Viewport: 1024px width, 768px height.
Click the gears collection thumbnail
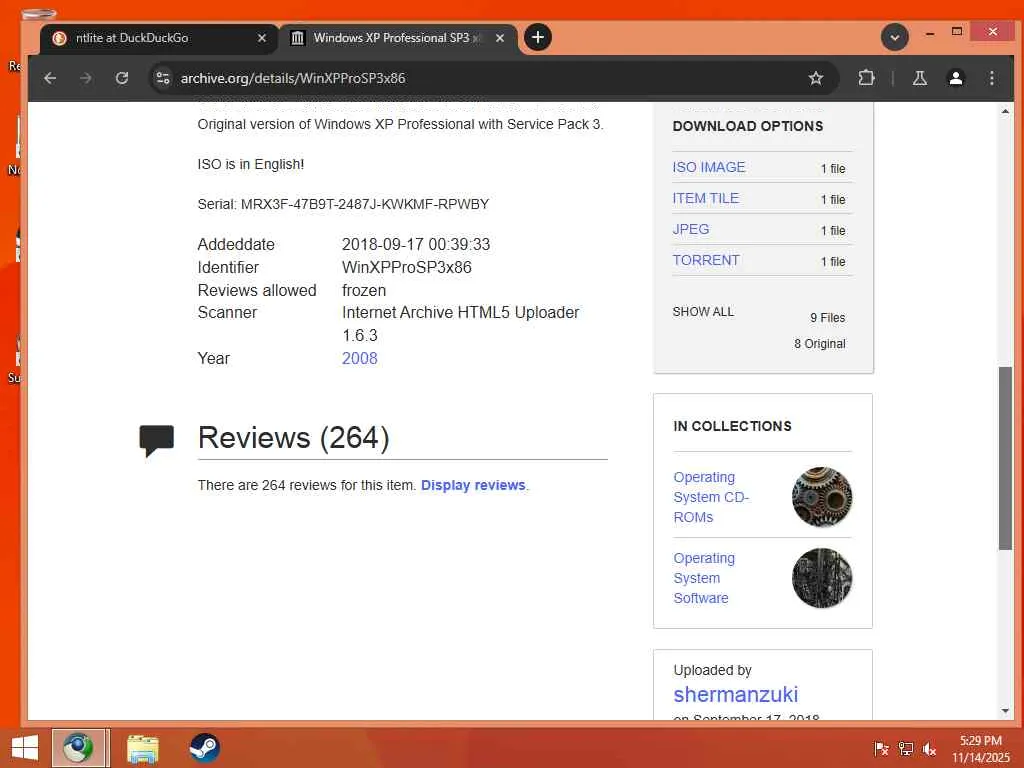click(822, 497)
